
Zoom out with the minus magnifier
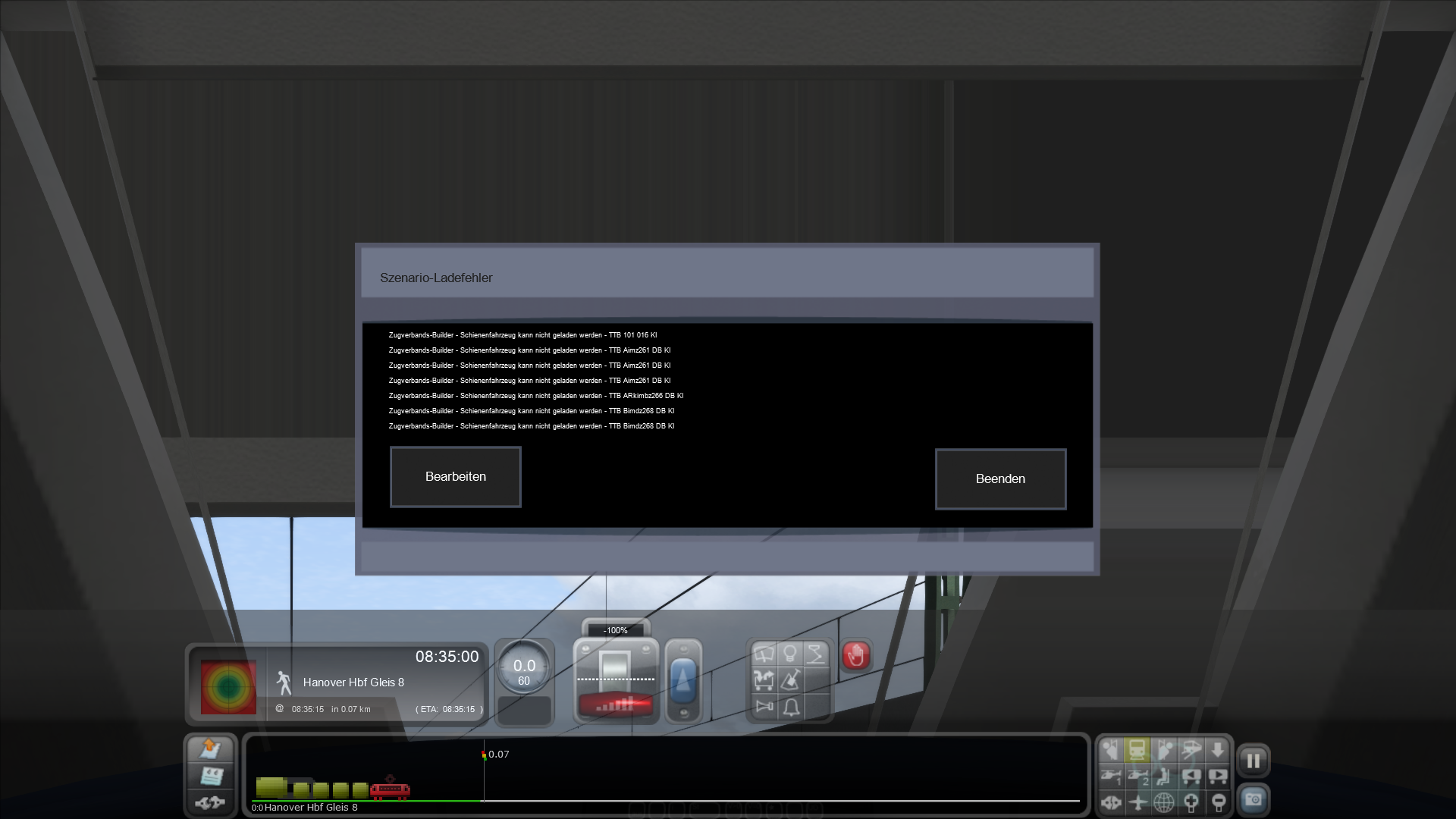(1218, 802)
